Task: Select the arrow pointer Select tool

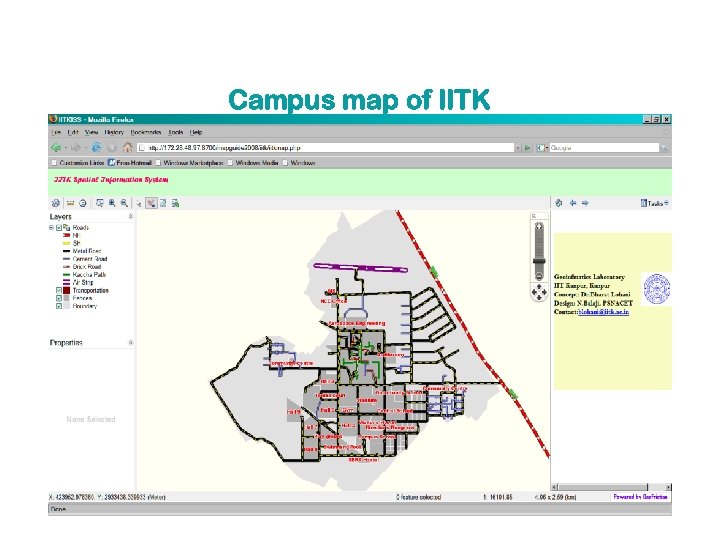Action: point(139,203)
